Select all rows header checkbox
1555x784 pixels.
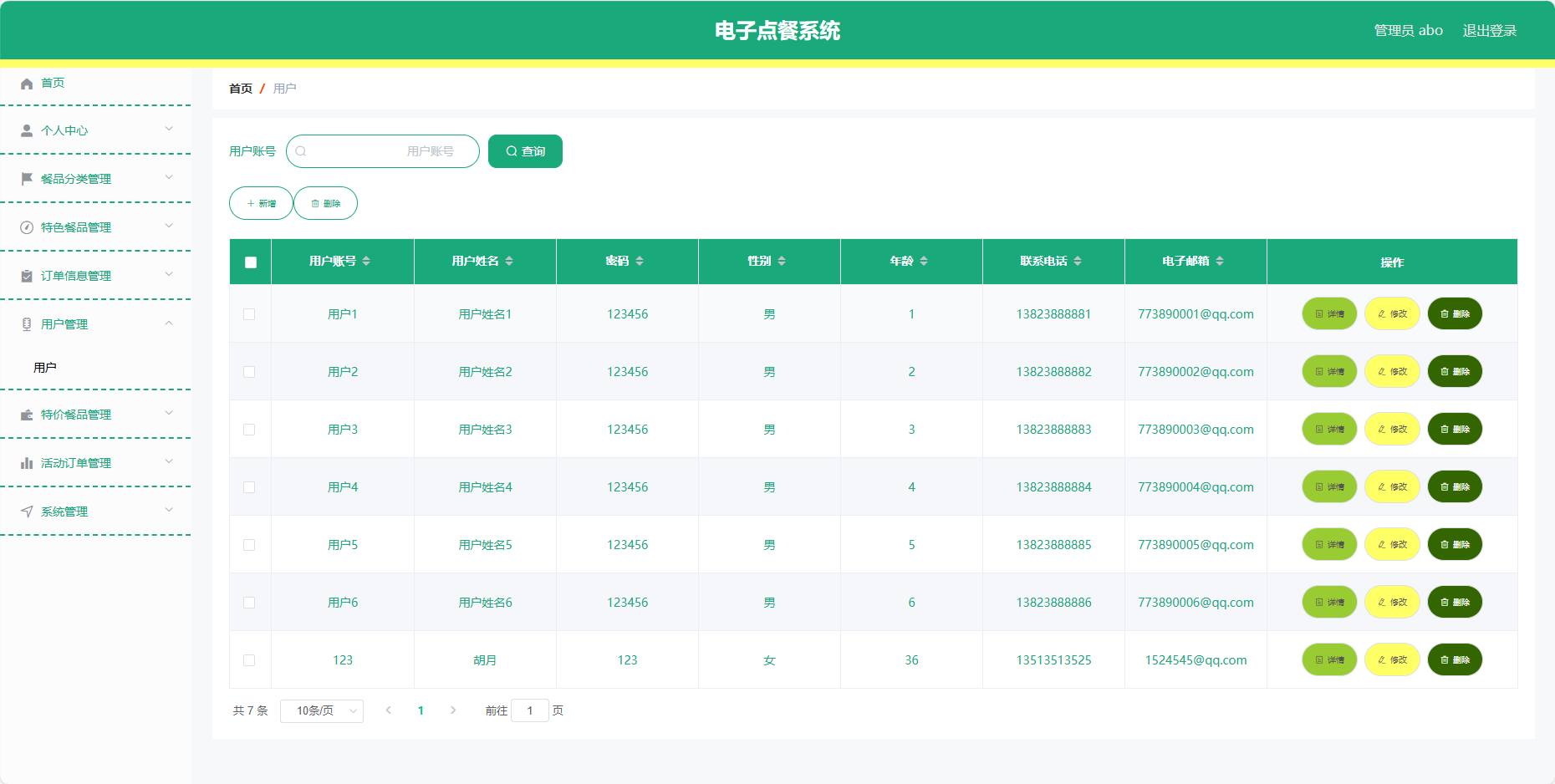(x=251, y=262)
